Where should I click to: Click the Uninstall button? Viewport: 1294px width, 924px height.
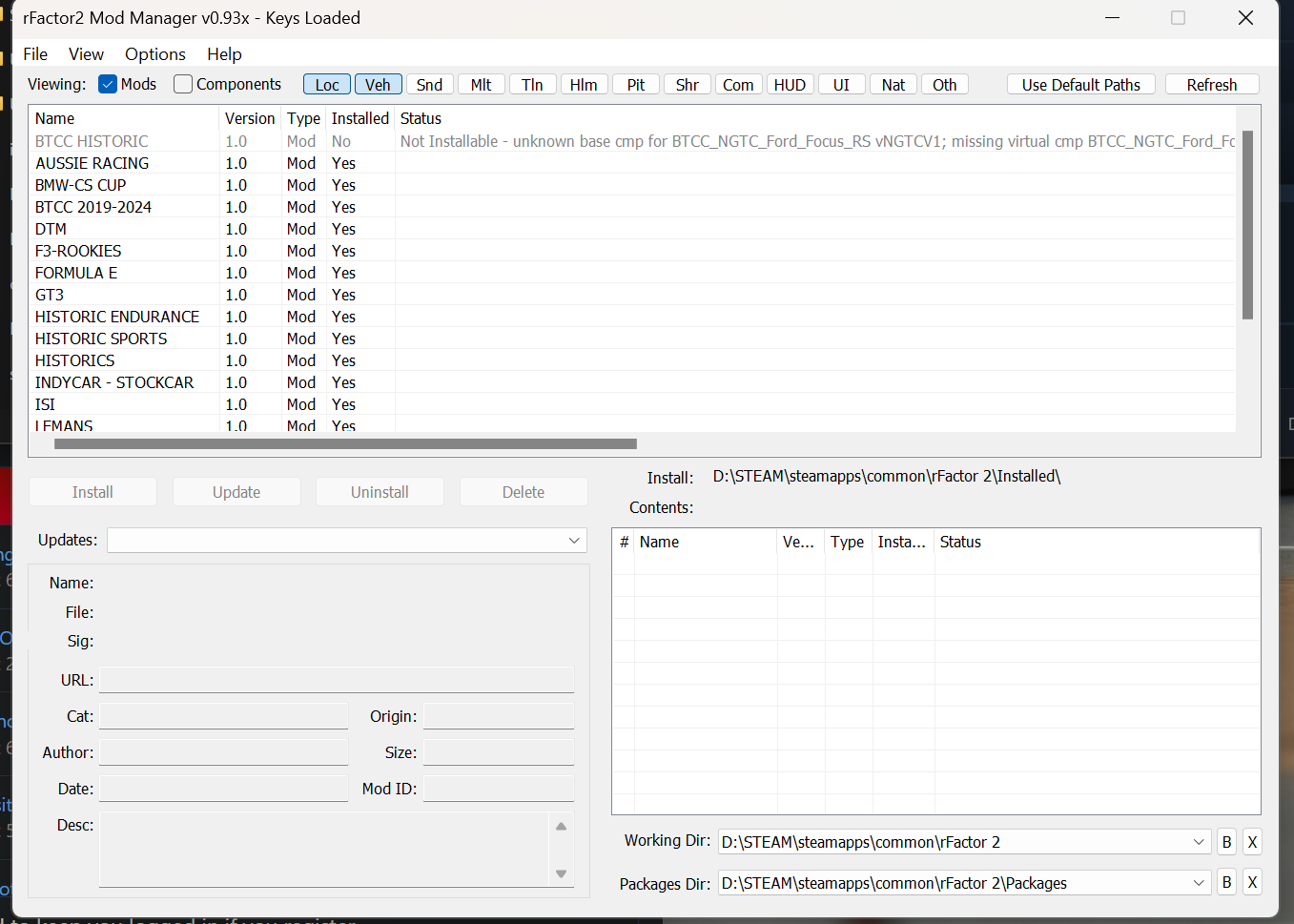click(x=380, y=492)
